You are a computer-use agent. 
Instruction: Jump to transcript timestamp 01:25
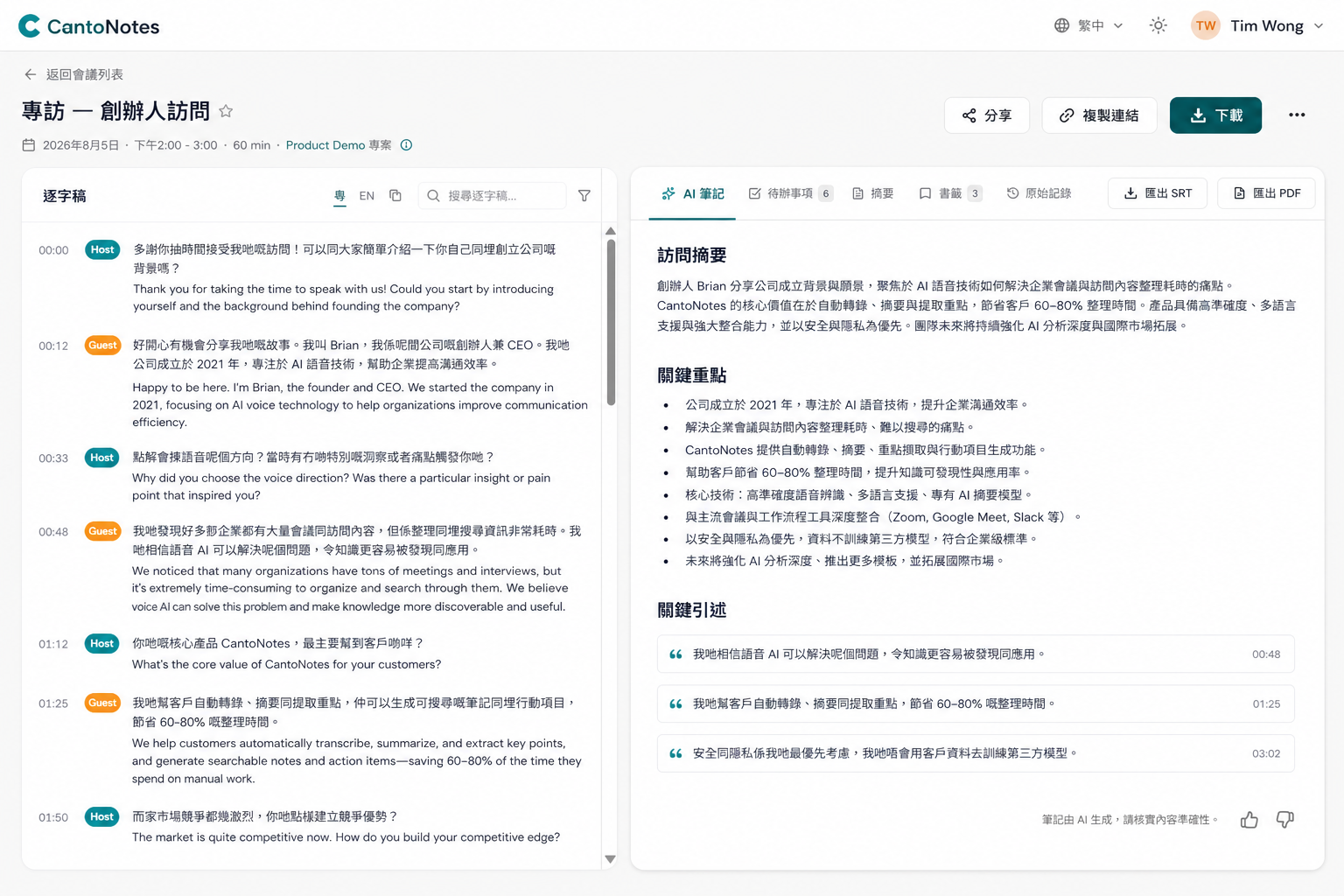point(53,703)
